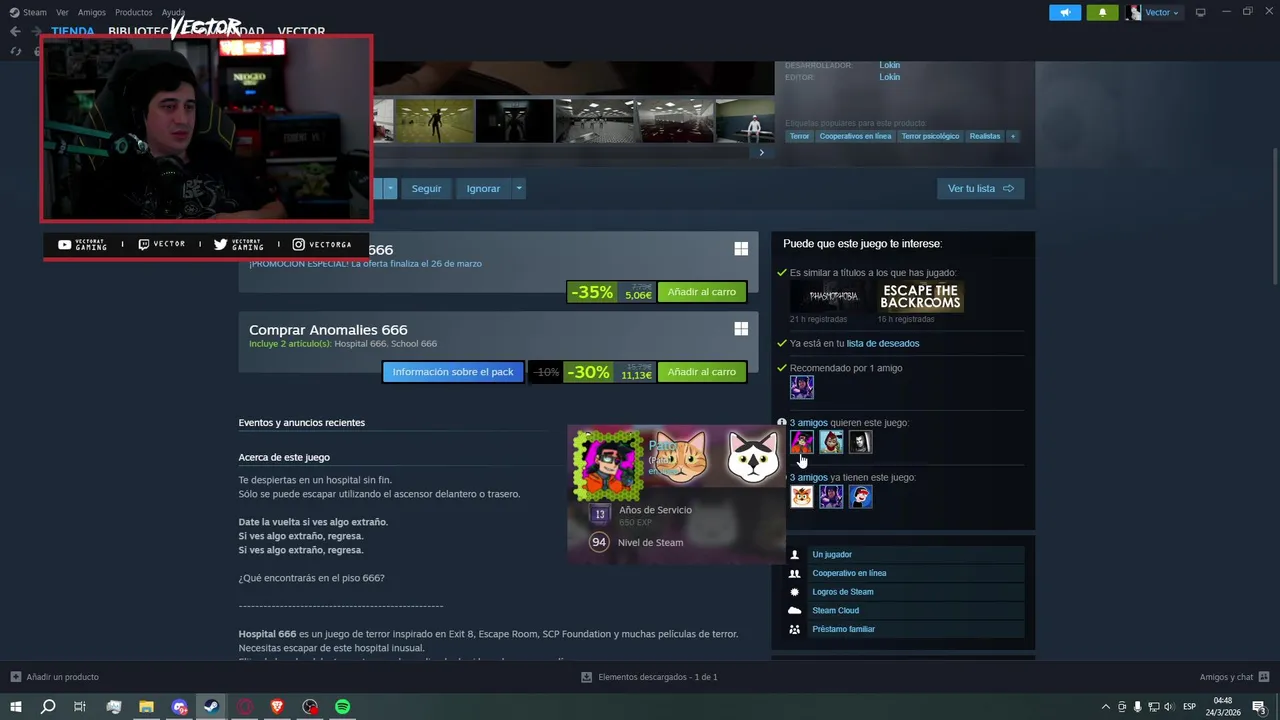Open the third friend avatar owning this game
1280x720 pixels.
pos(860,496)
